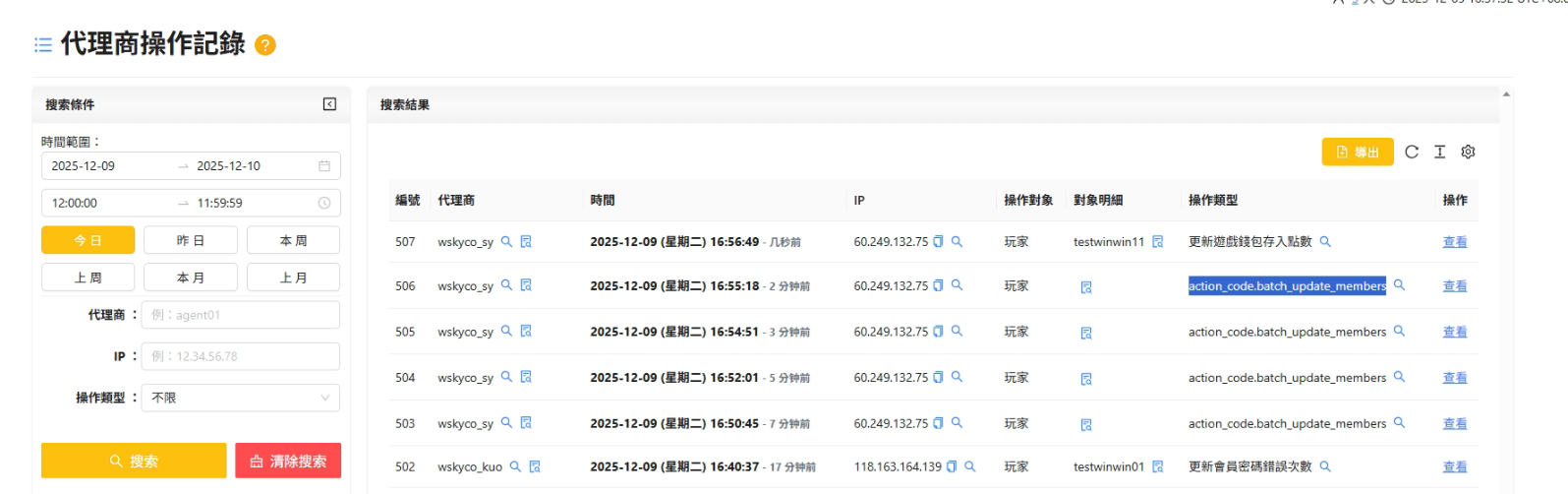Click the red 清除搜索 button
1568x494 pixels.
click(x=288, y=461)
